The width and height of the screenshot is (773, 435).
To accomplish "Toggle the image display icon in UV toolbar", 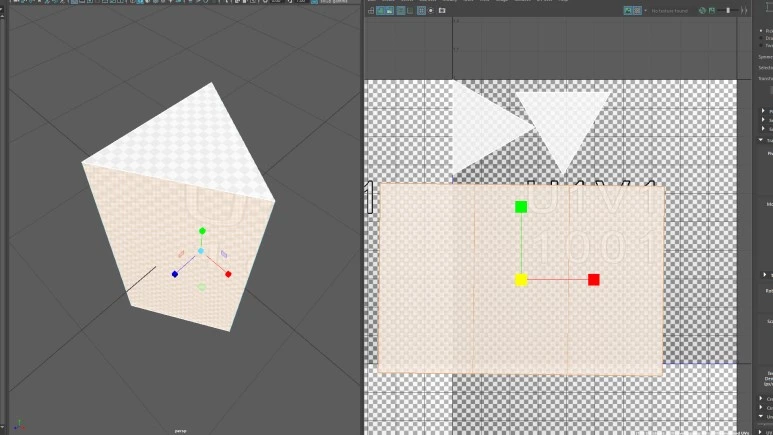I will click(390, 11).
